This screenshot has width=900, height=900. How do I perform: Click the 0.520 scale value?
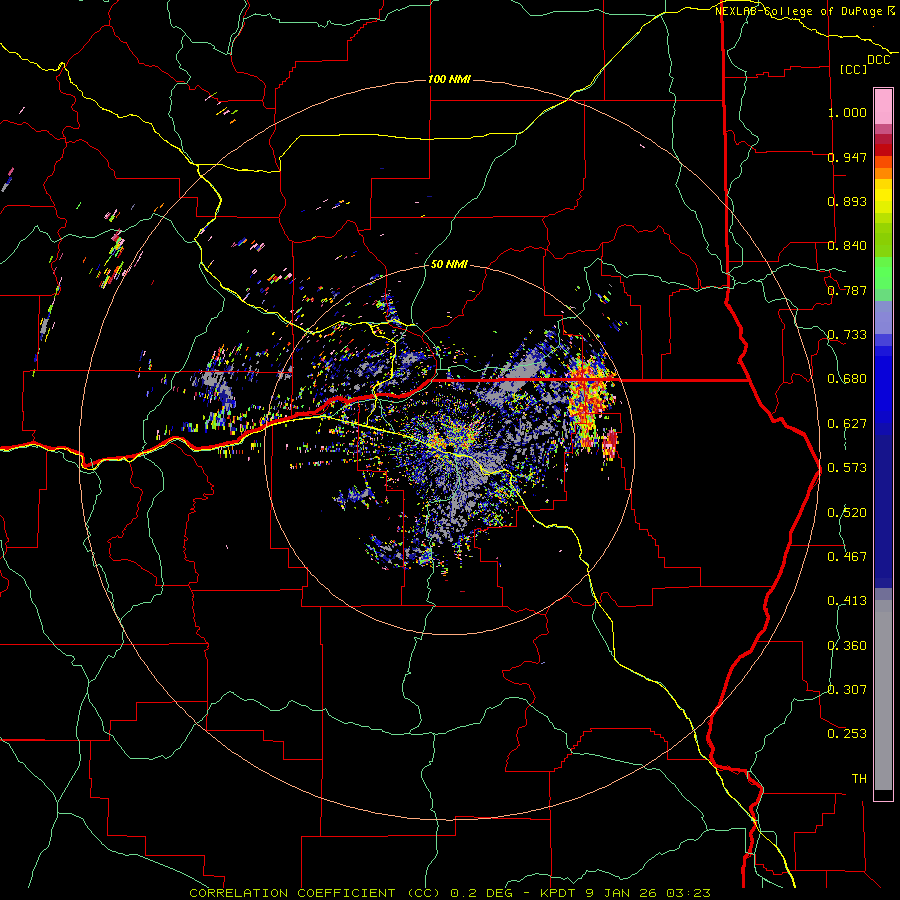click(x=847, y=513)
